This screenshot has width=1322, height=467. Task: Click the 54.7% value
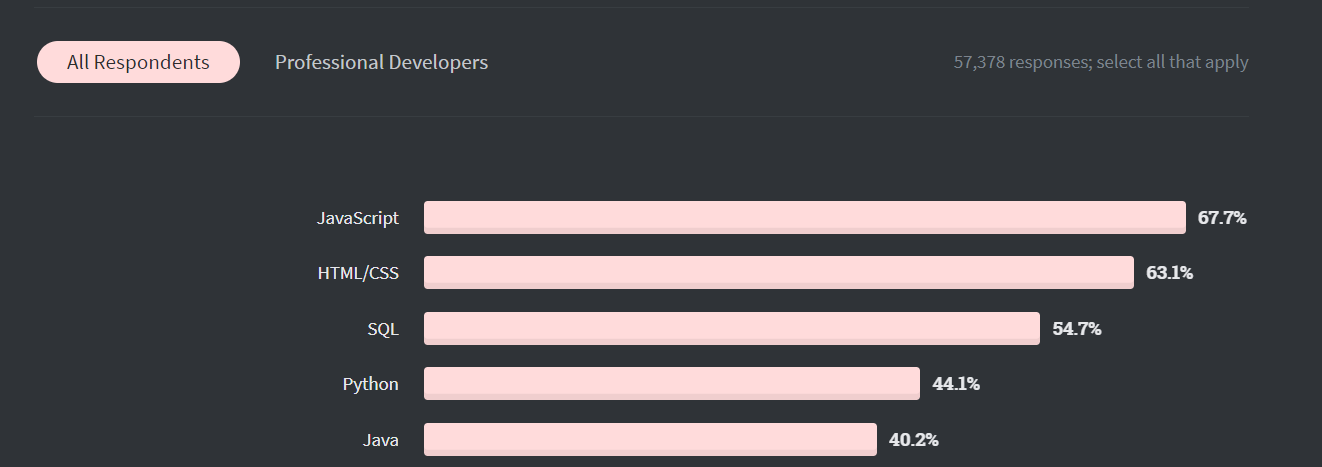tap(1077, 328)
